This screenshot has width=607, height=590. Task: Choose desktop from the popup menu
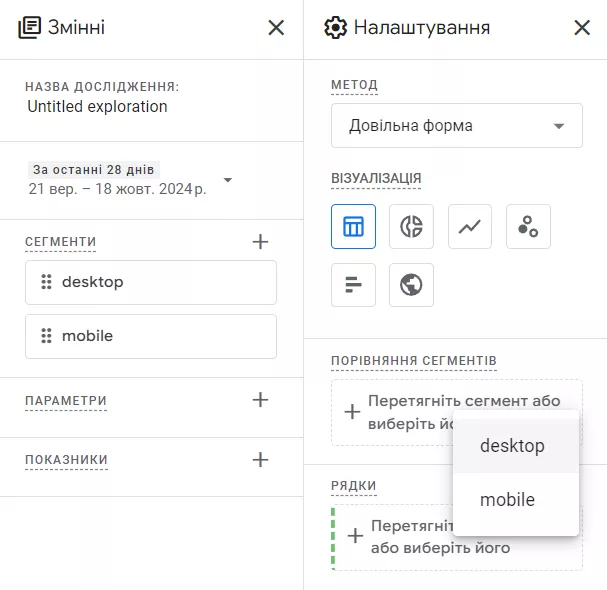tap(516, 446)
